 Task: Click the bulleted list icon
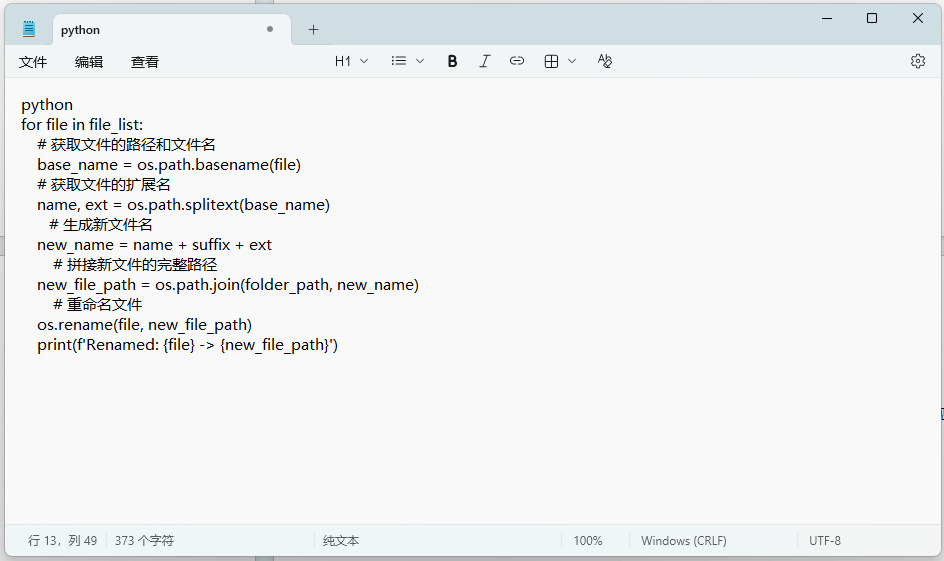tap(399, 61)
